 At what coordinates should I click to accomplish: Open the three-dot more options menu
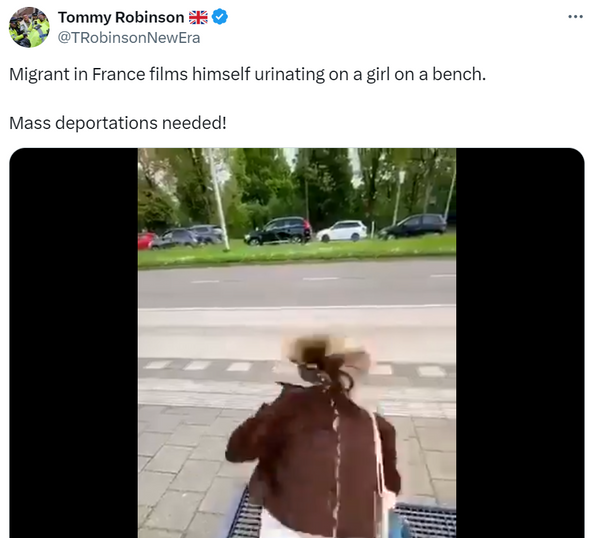point(575,16)
